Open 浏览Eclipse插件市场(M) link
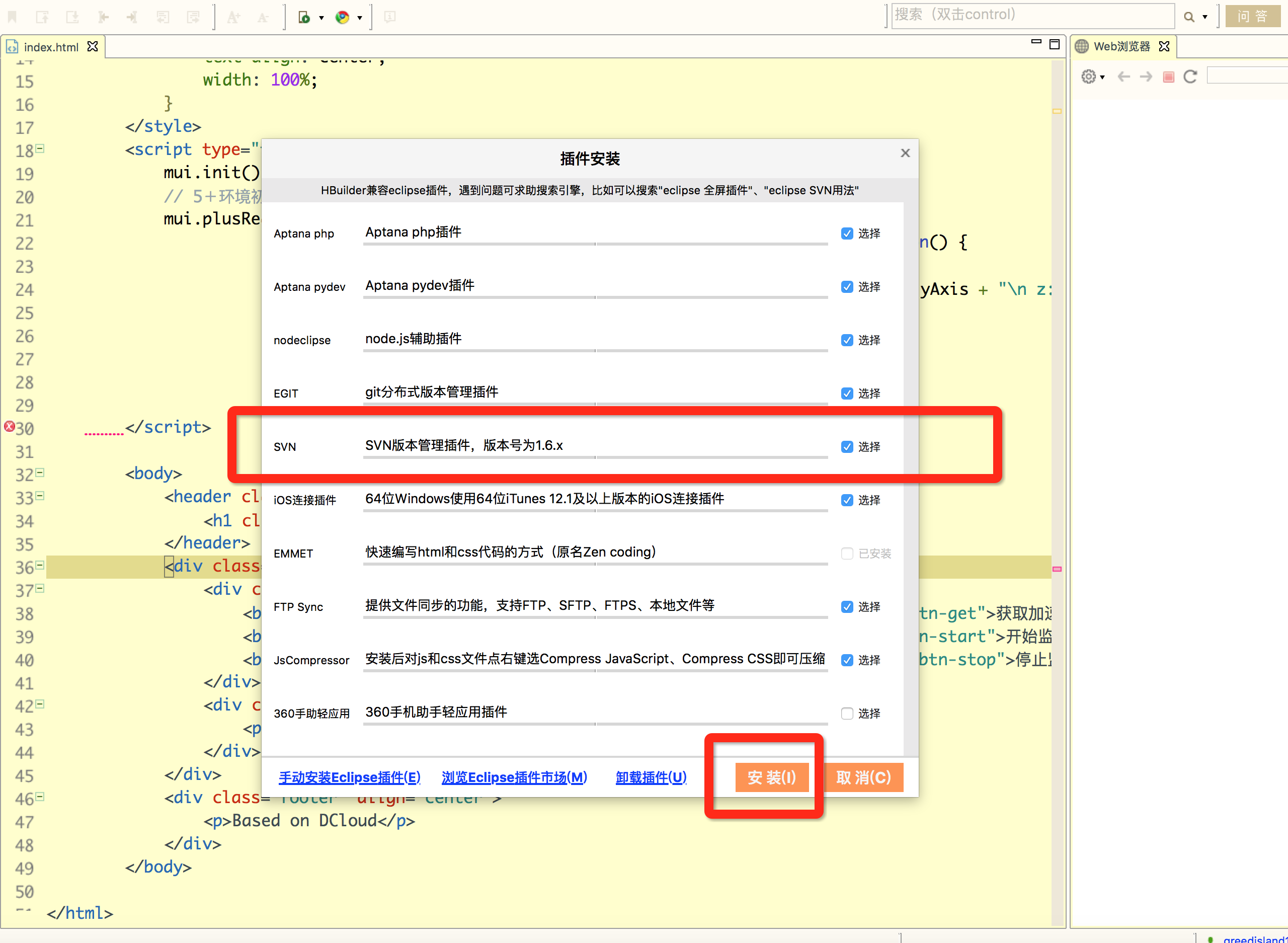This screenshot has width=1288, height=943. [514, 777]
